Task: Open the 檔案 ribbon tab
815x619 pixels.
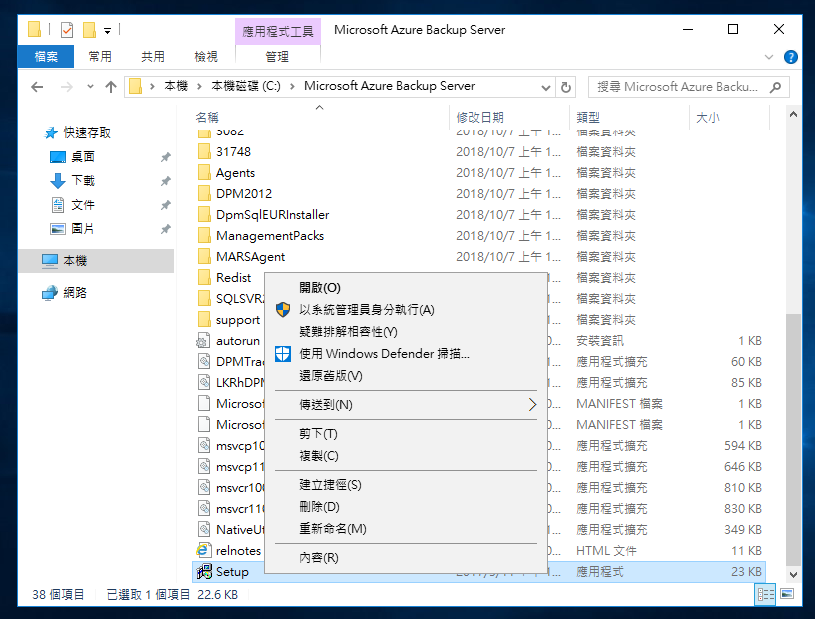Action: click(x=46, y=56)
